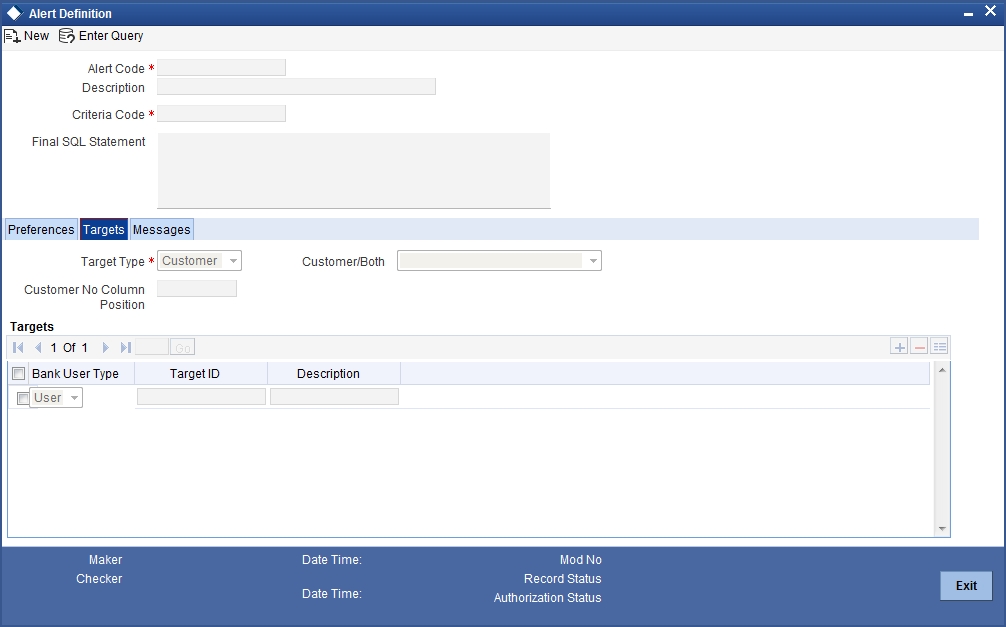This screenshot has height=627, width=1006.
Task: Click the Targets table scroll up arrow
Action: click(942, 370)
